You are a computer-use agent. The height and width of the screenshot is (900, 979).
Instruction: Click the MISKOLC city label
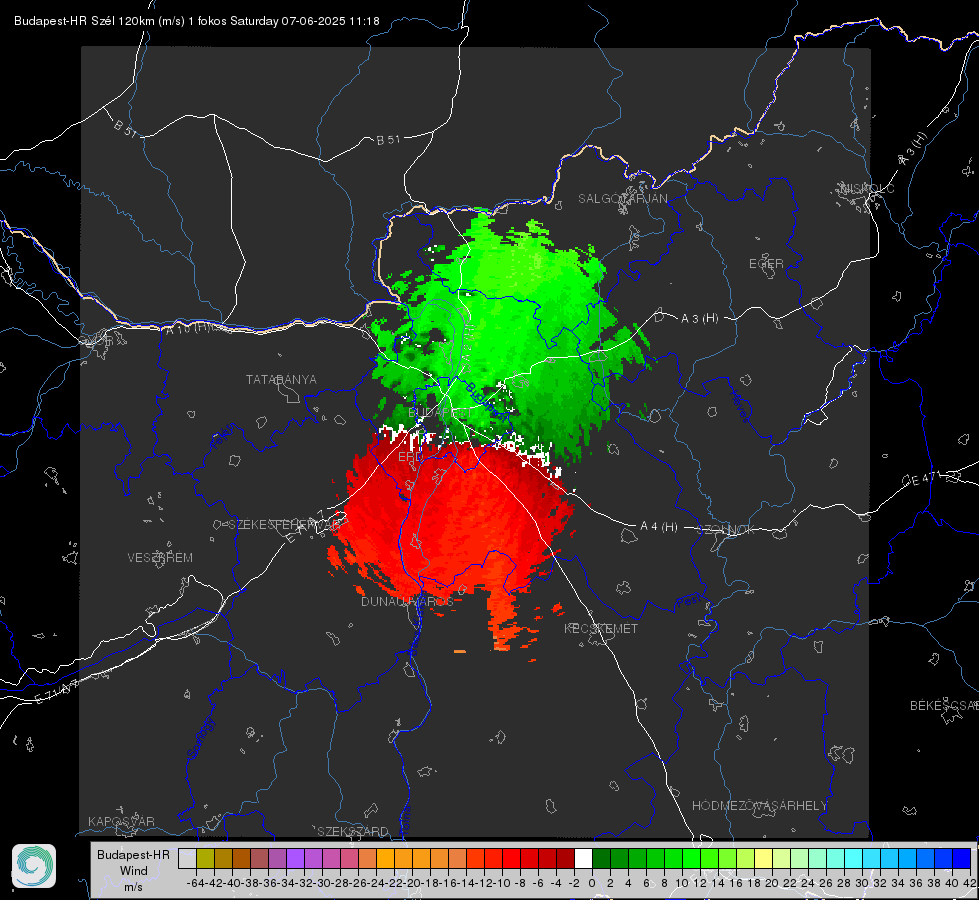pos(867,188)
